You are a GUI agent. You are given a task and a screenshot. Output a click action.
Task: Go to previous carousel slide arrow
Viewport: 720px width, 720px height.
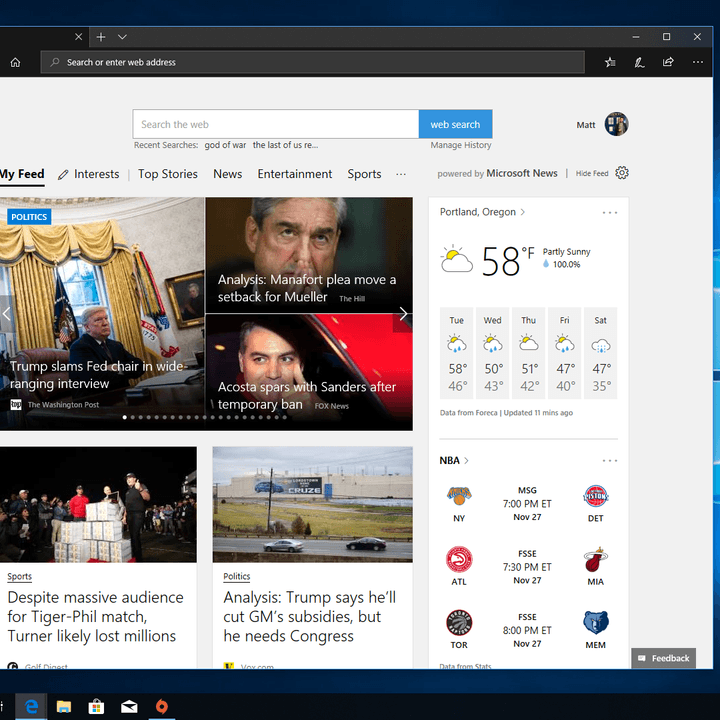coord(6,314)
